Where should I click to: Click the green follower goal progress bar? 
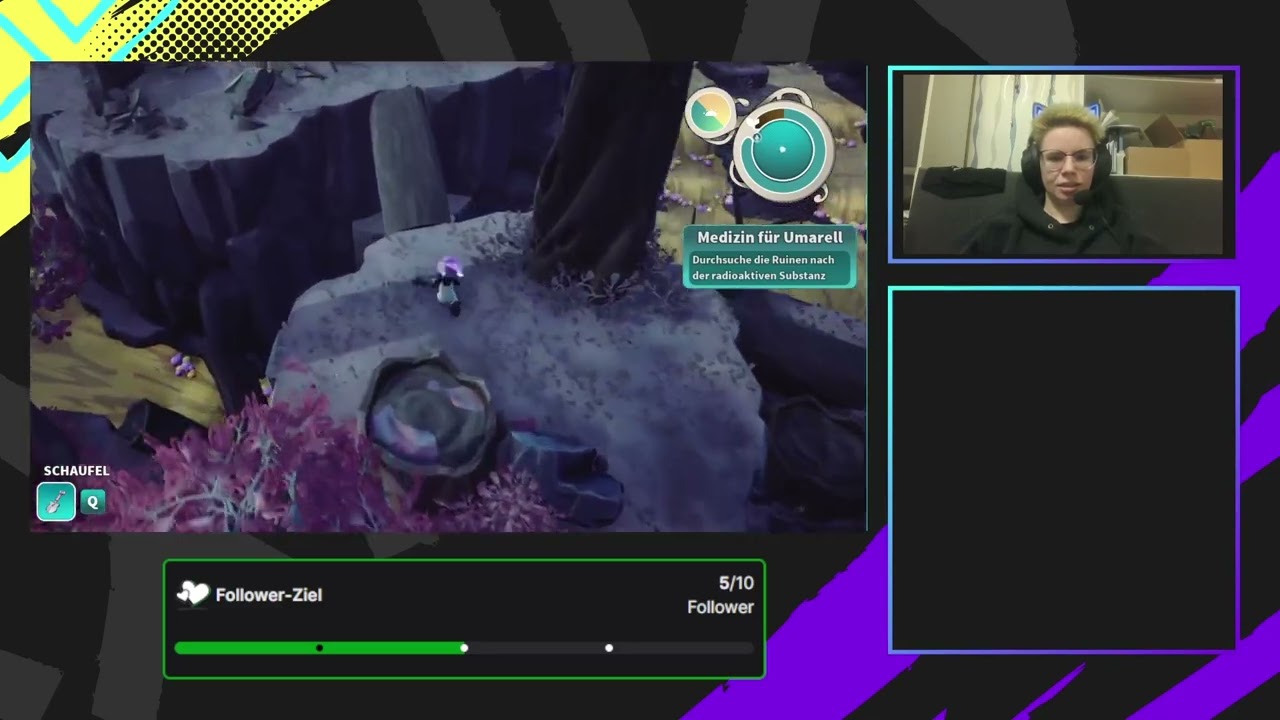coord(464,648)
